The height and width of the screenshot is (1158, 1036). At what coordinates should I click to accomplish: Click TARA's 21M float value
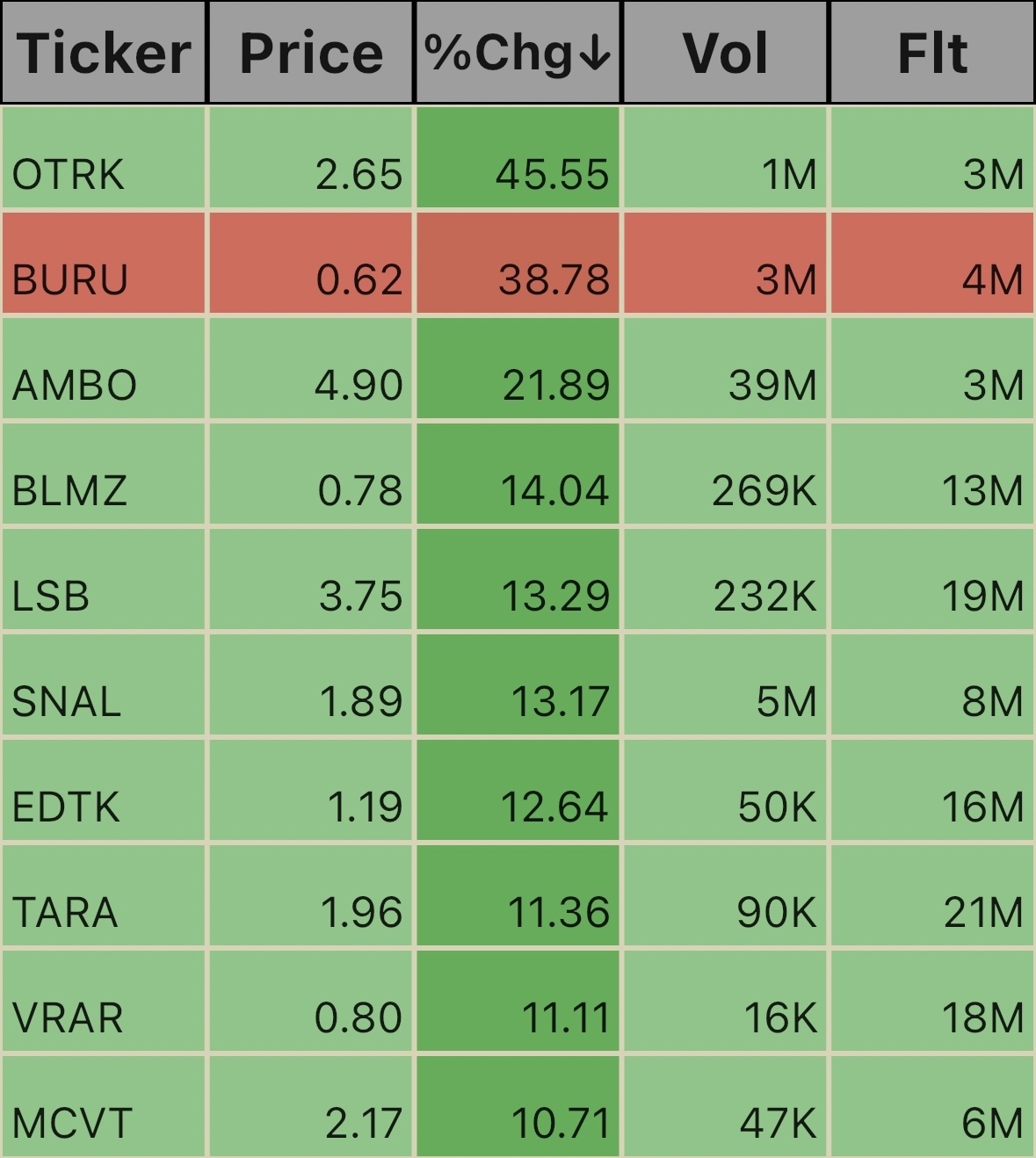click(932, 895)
